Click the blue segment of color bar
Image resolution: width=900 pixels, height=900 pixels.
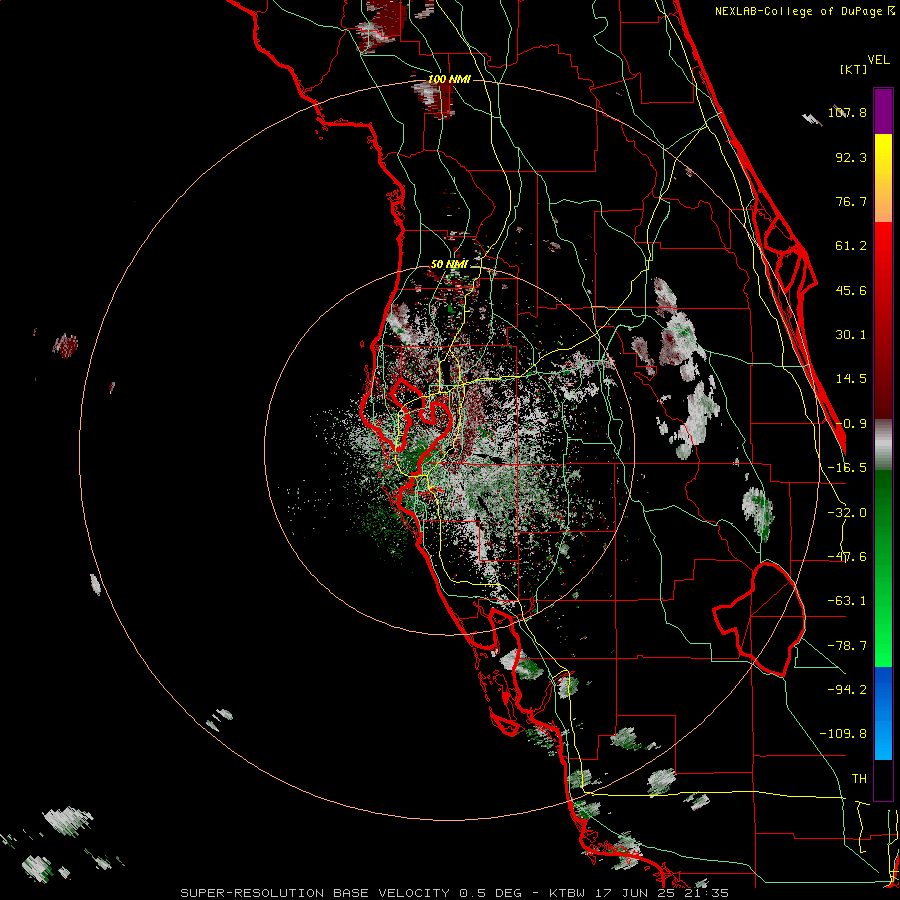pyautogui.click(x=883, y=713)
